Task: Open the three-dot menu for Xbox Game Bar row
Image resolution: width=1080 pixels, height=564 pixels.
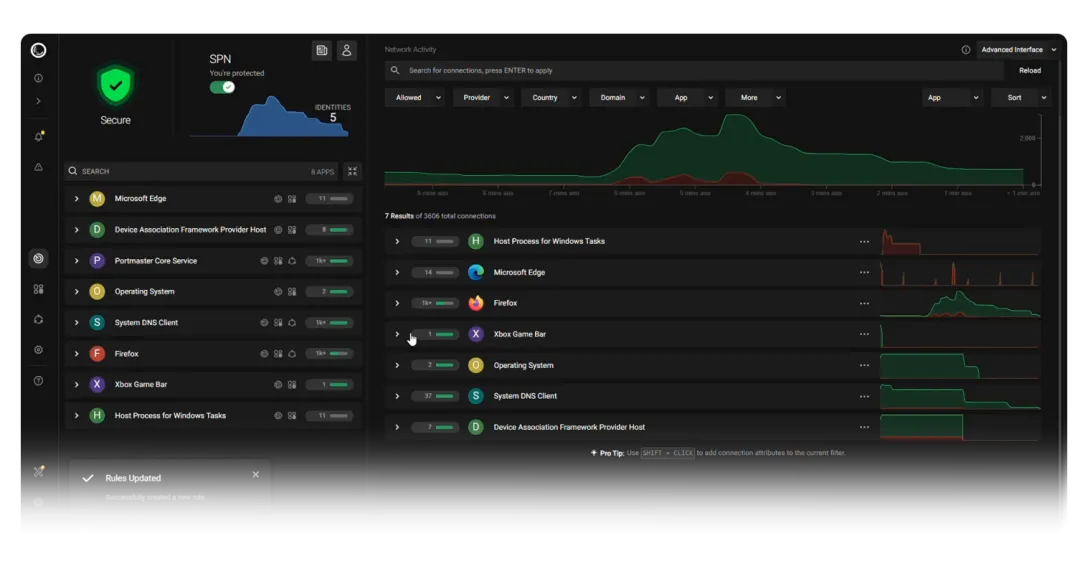Action: tap(864, 335)
